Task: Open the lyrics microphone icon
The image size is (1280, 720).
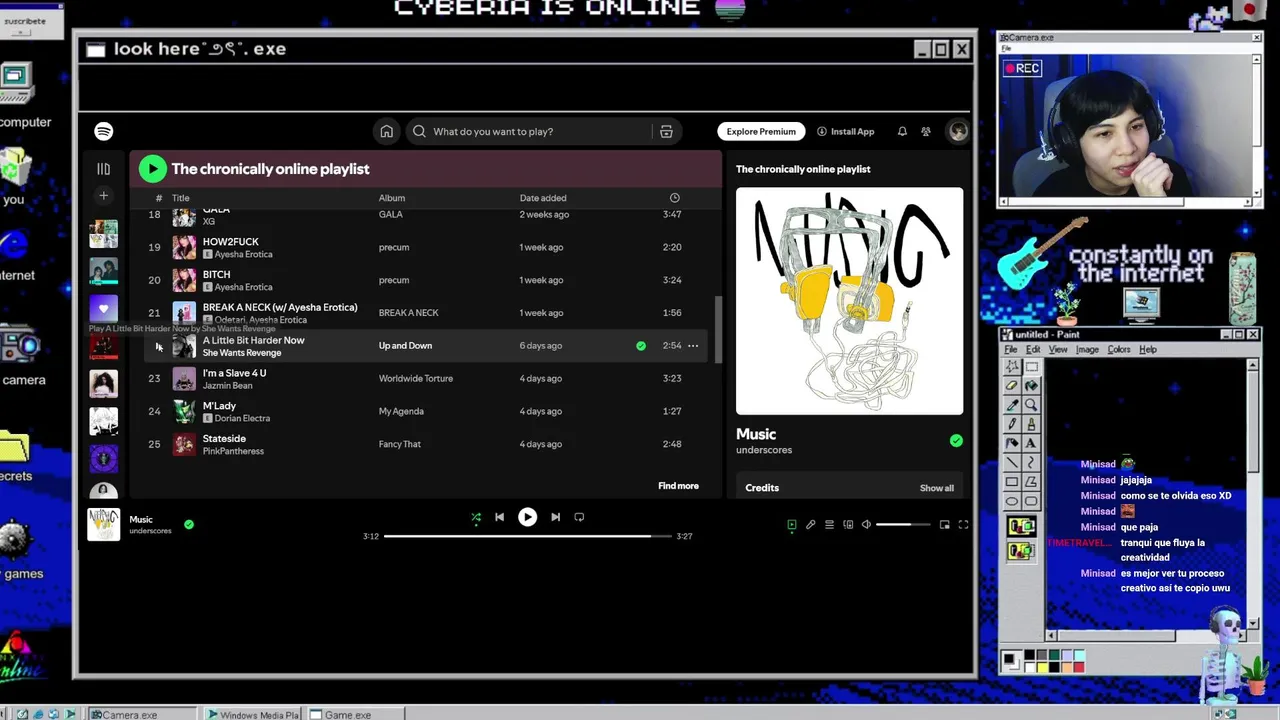Action: 811,524
